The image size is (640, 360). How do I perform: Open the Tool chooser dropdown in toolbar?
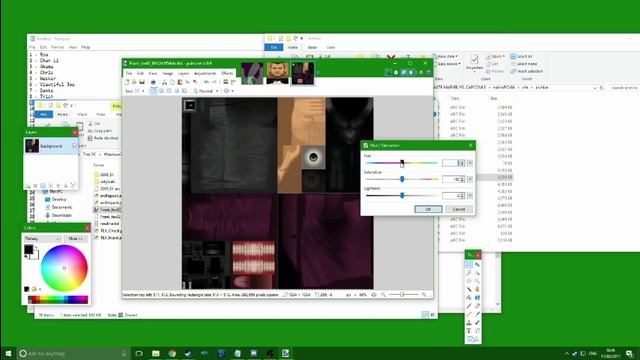[x=139, y=91]
